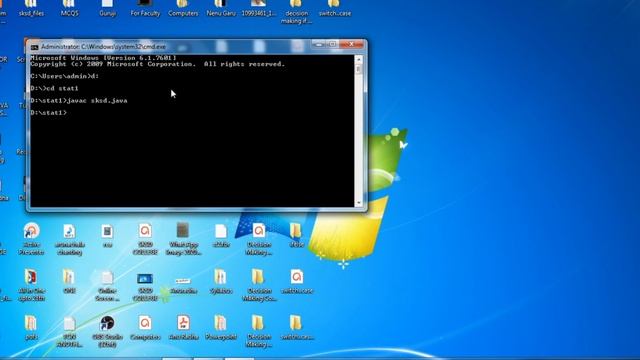Open the sksd_files folder on desktop

pos(31,8)
